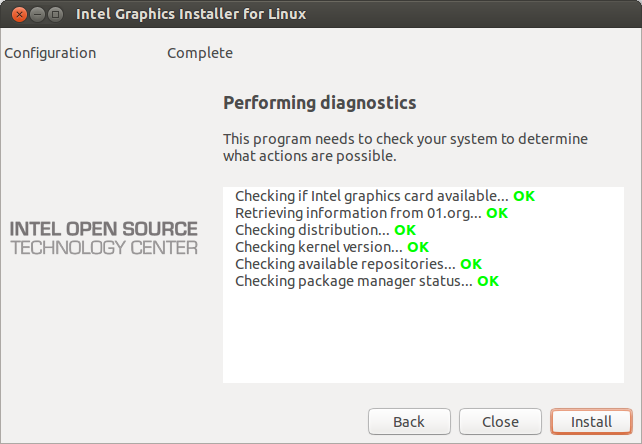Close the window using title bar close icon
This screenshot has width=642, height=444.
click(15, 14)
